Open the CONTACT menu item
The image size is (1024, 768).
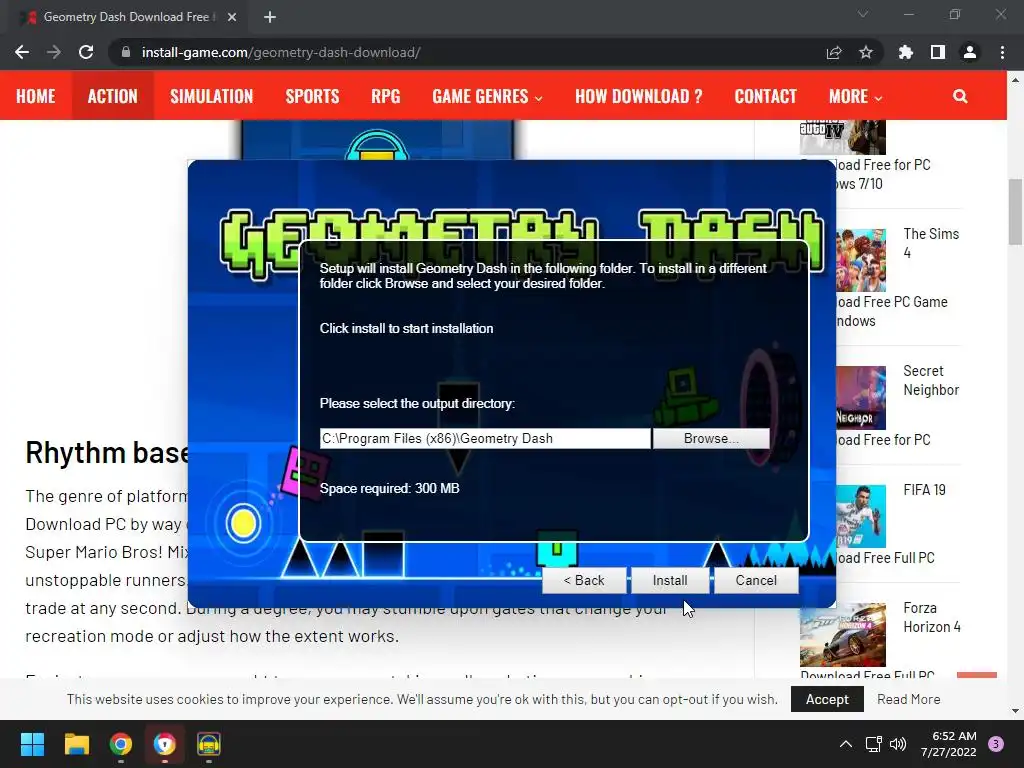[765, 96]
